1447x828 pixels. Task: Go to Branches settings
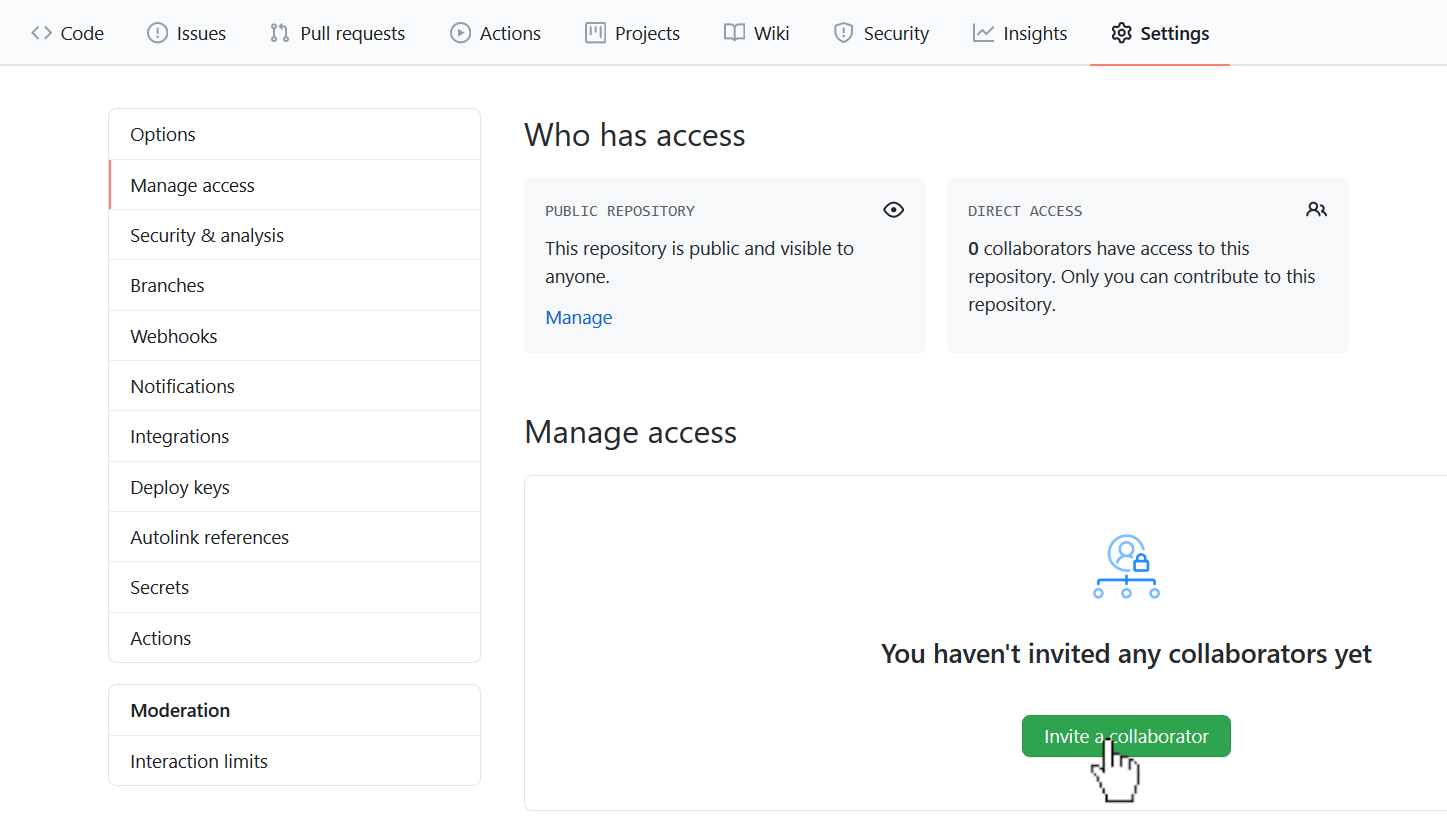(x=295, y=285)
